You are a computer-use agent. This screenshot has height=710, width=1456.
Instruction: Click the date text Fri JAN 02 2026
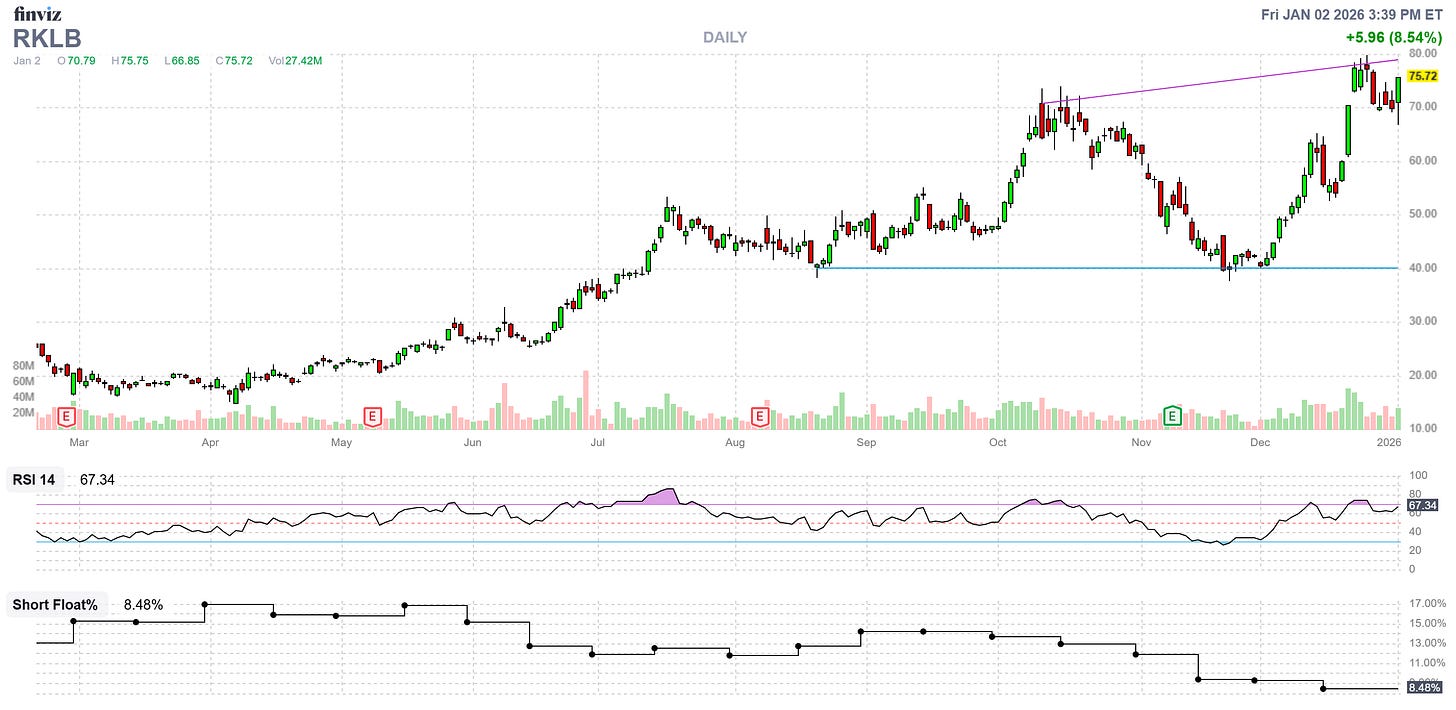tap(1320, 14)
